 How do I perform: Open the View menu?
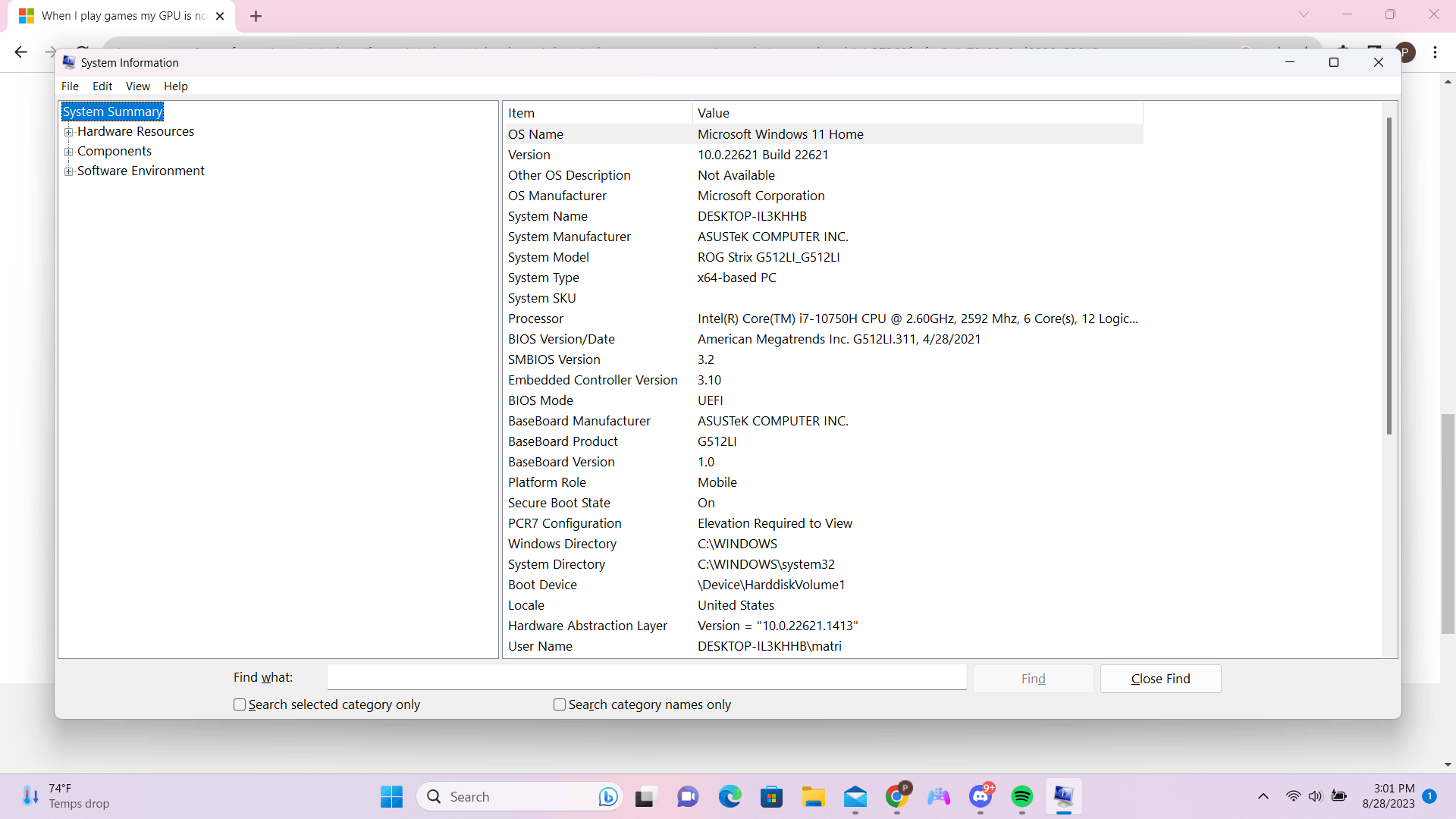pos(138,86)
